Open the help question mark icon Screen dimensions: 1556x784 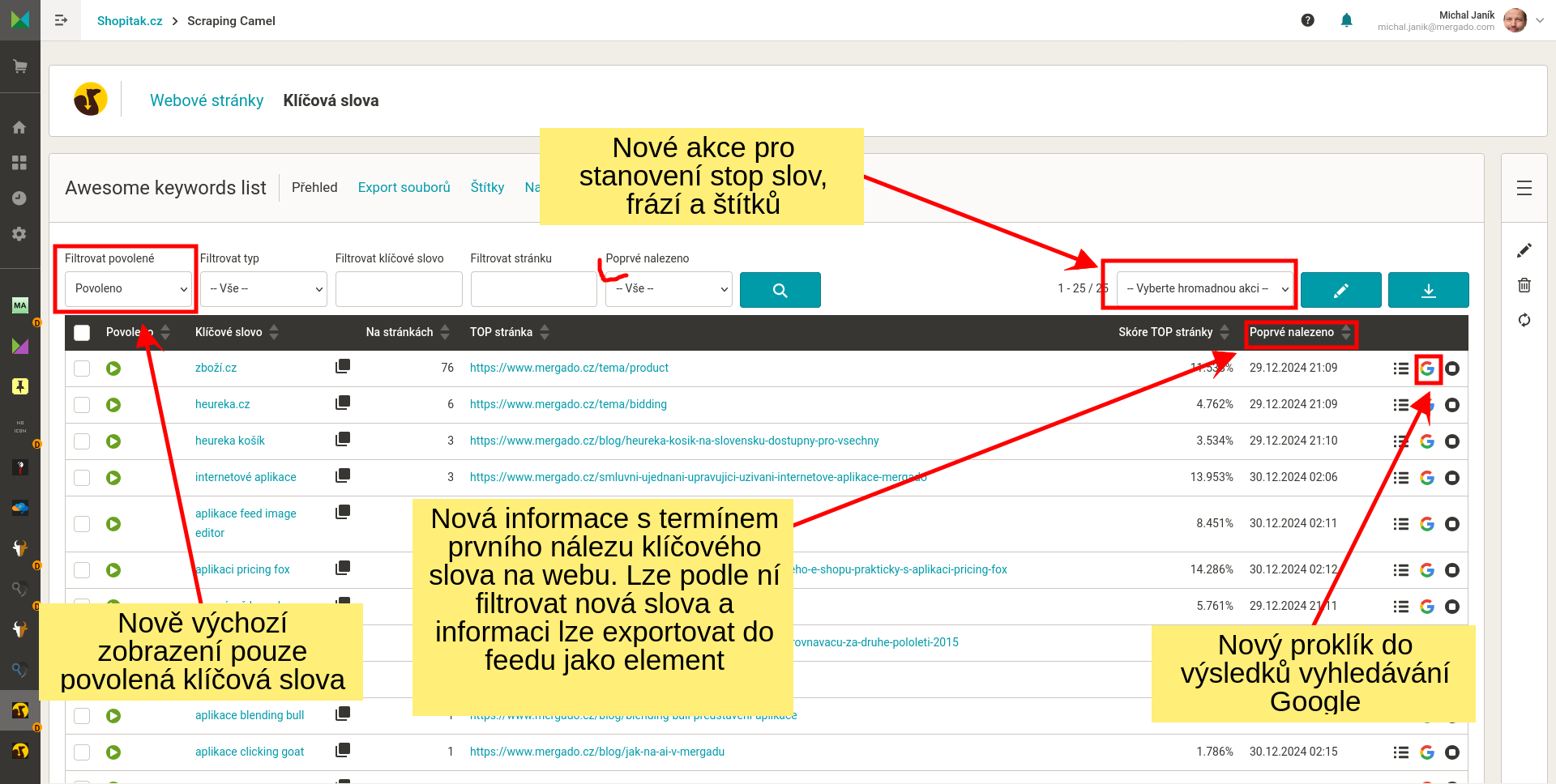pos(1307,20)
